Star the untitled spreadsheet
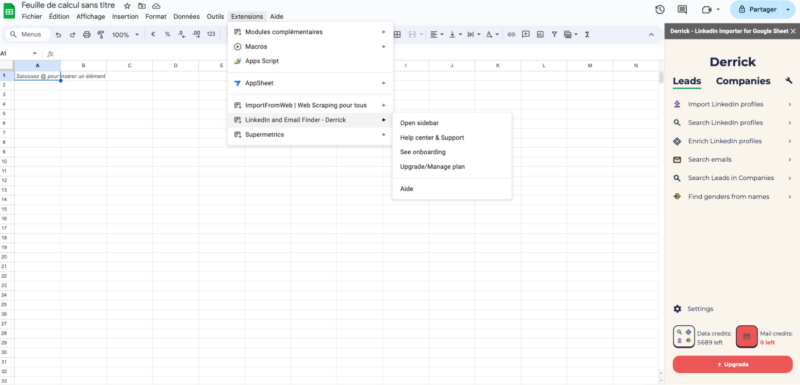800x385 pixels. click(x=128, y=6)
